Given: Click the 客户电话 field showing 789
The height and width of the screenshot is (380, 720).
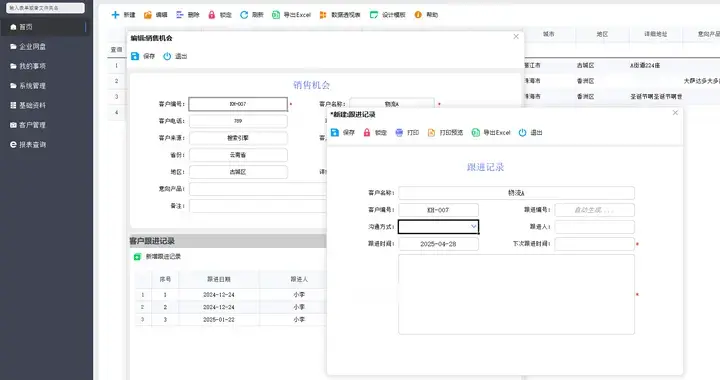Looking at the screenshot, I should click(238, 121).
